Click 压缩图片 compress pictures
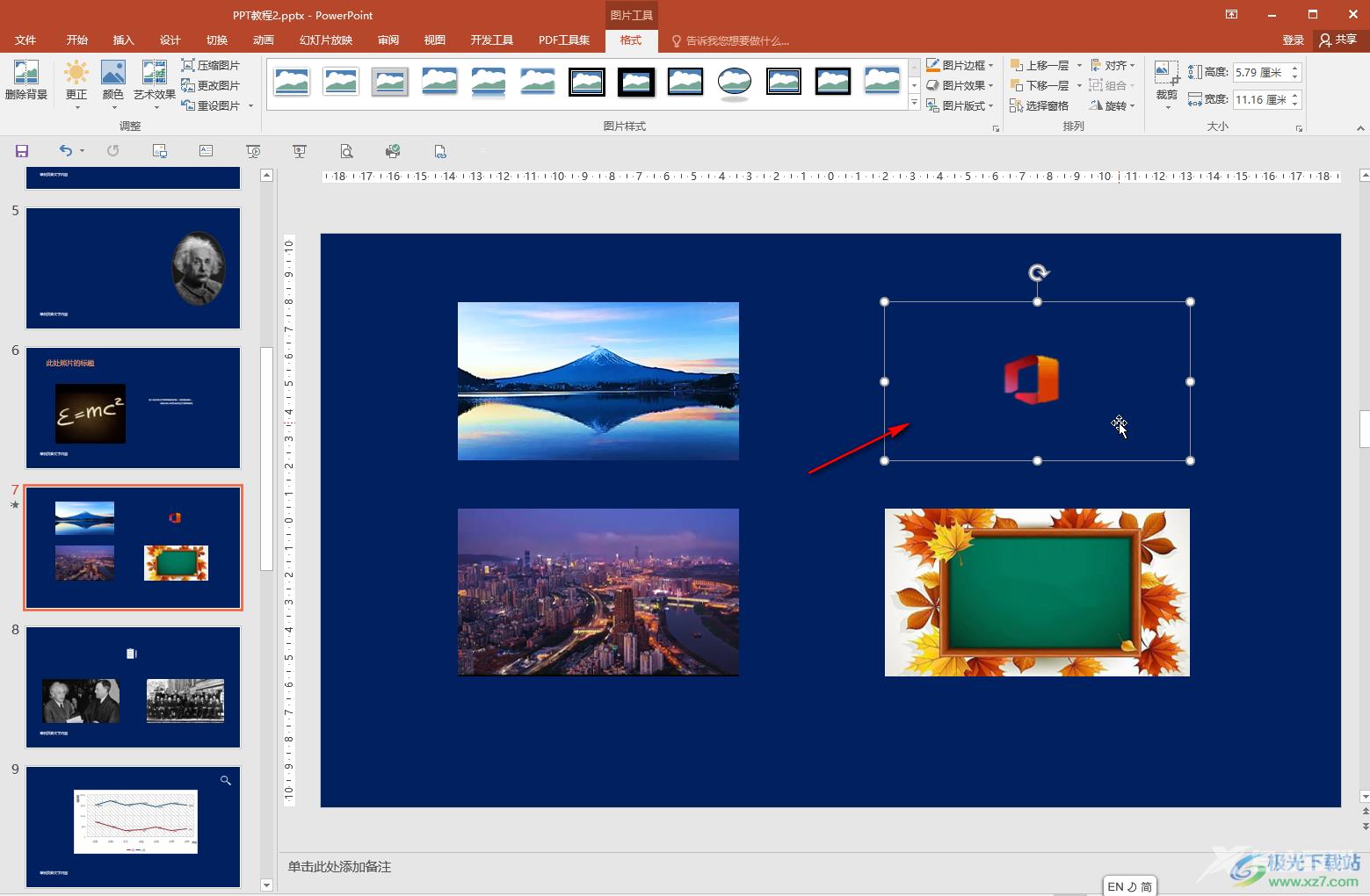Viewport: 1370px width, 896px height. [211, 65]
